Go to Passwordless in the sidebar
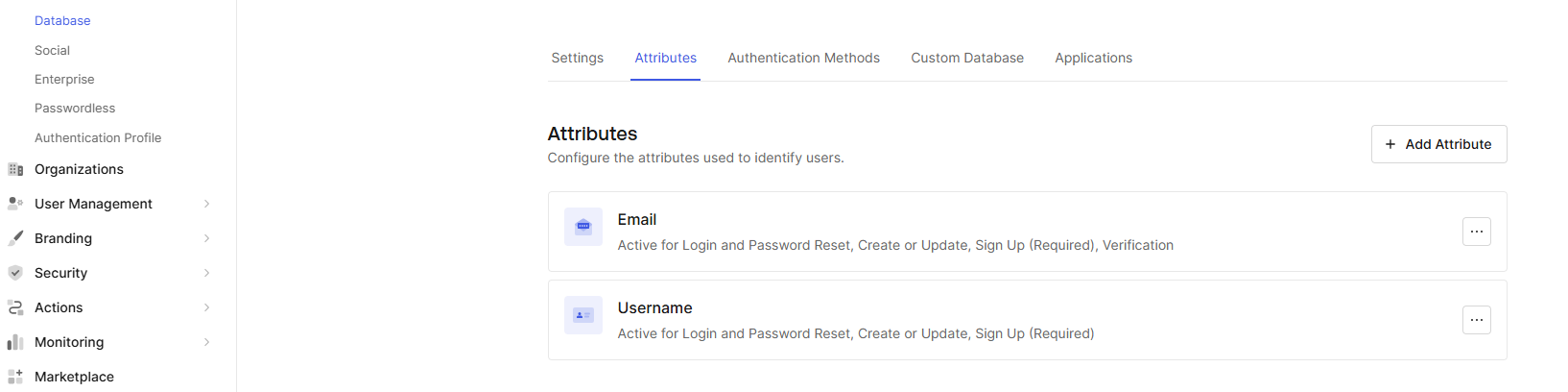The width and height of the screenshot is (1568, 392). click(75, 109)
